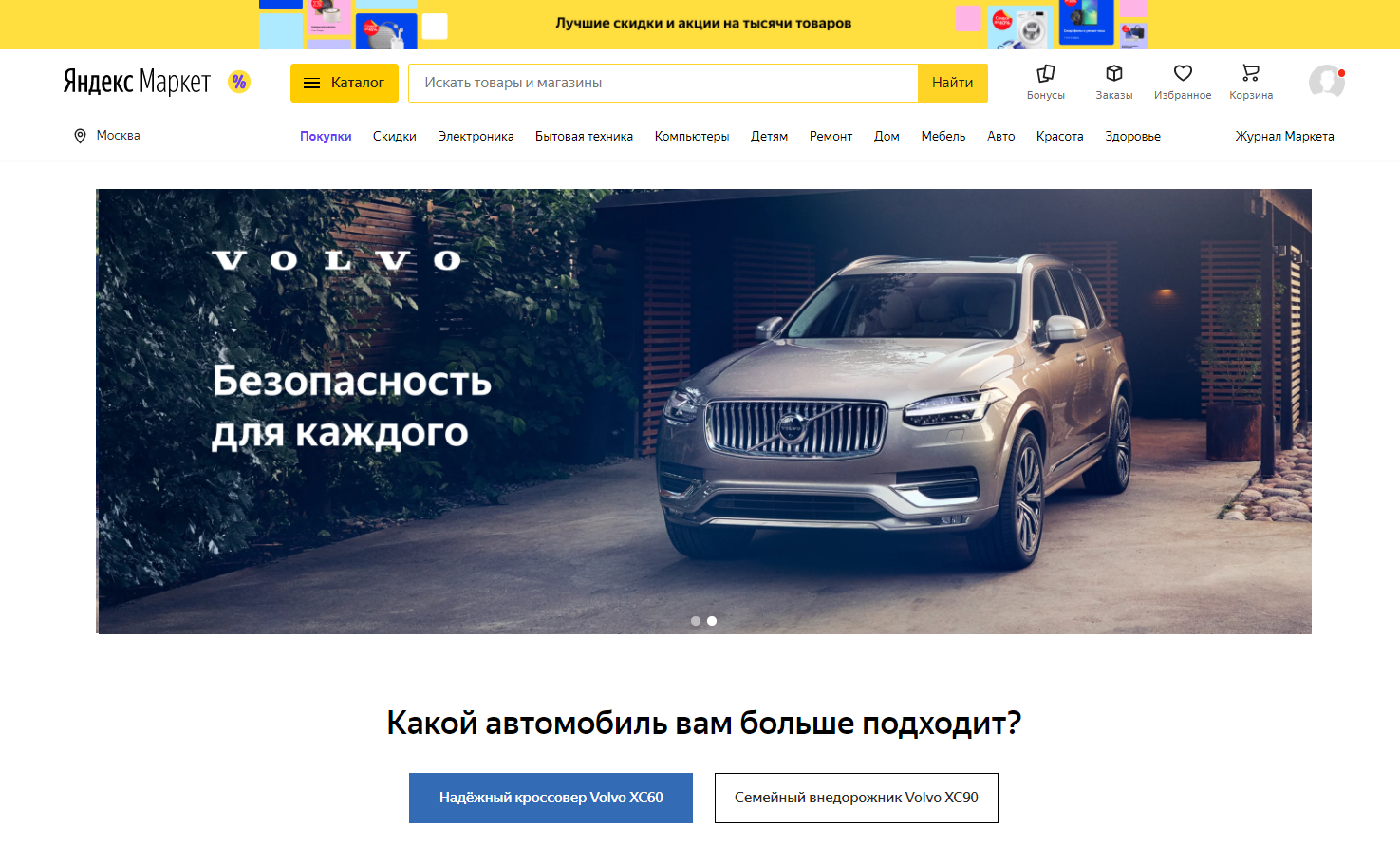Open the Бонусы bonuses icon

(x=1045, y=74)
